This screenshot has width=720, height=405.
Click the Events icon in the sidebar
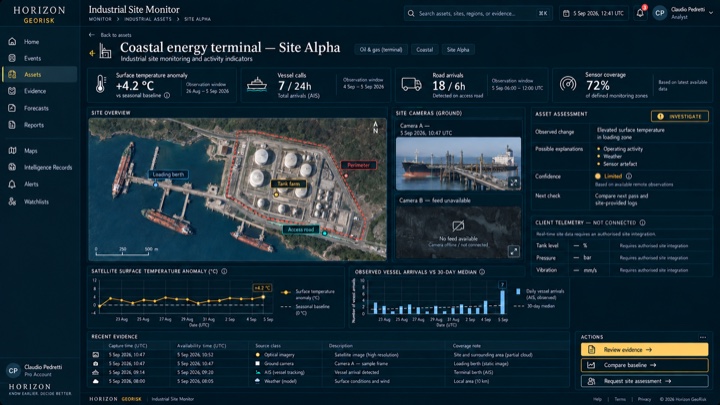pyautogui.click(x=12, y=58)
